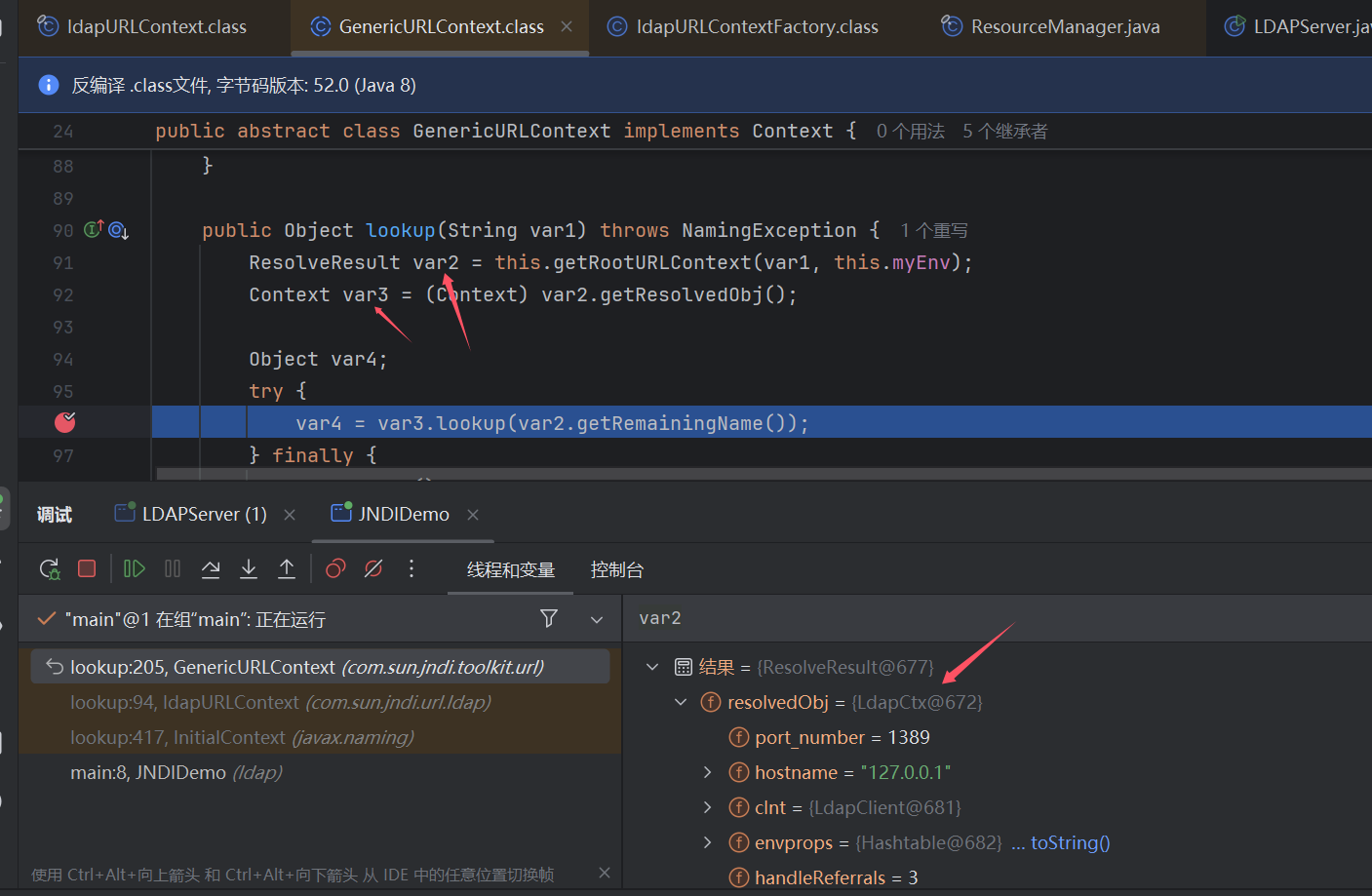1372x896 pixels.
Task: Stop the running debug session
Action: (x=87, y=568)
